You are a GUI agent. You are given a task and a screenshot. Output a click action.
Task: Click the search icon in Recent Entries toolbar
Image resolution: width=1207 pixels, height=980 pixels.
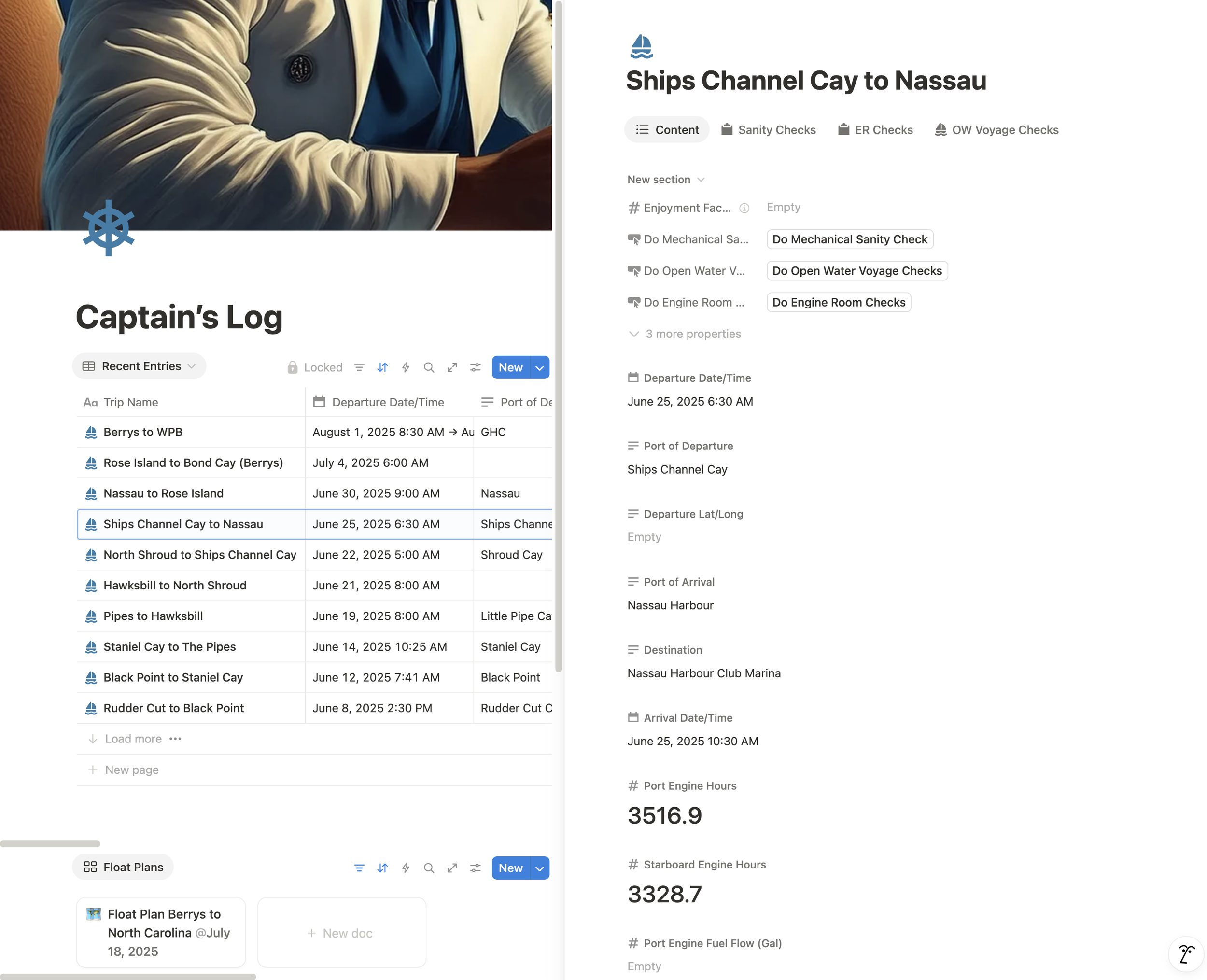click(x=429, y=367)
